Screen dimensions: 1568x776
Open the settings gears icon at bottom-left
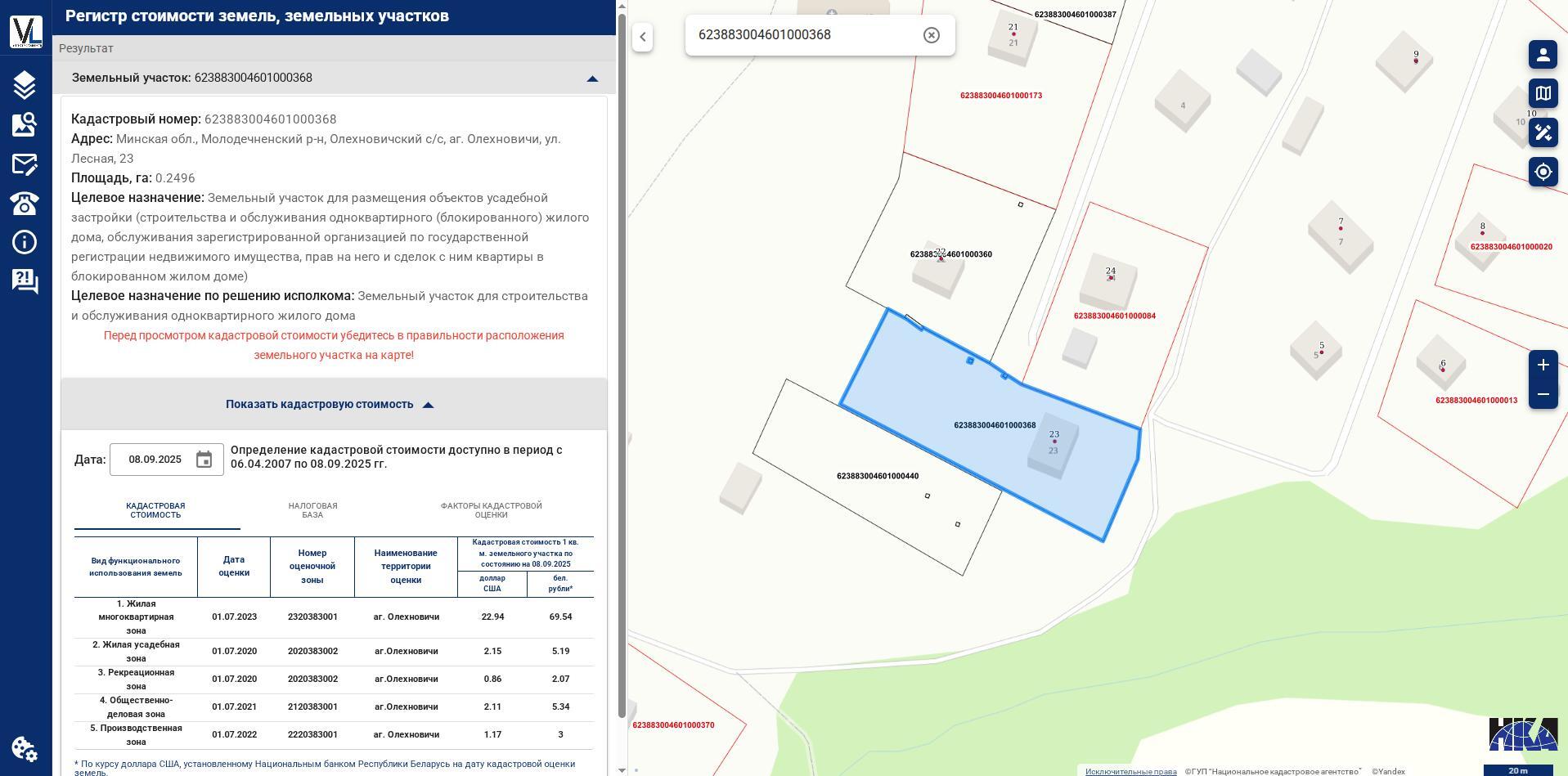click(x=25, y=748)
